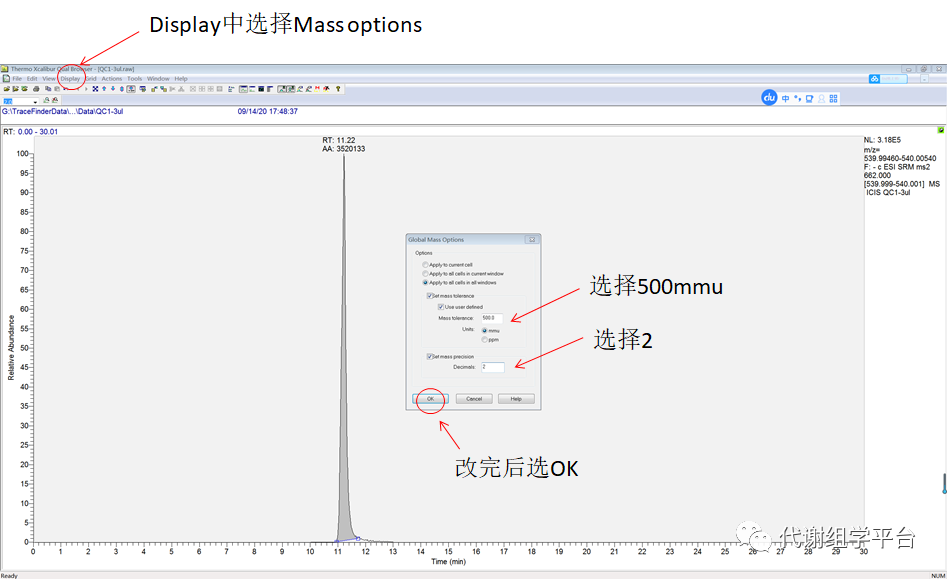Click the blue cloud upload button
This screenshot has width=947, height=579.
pyautogui.click(x=888, y=79)
